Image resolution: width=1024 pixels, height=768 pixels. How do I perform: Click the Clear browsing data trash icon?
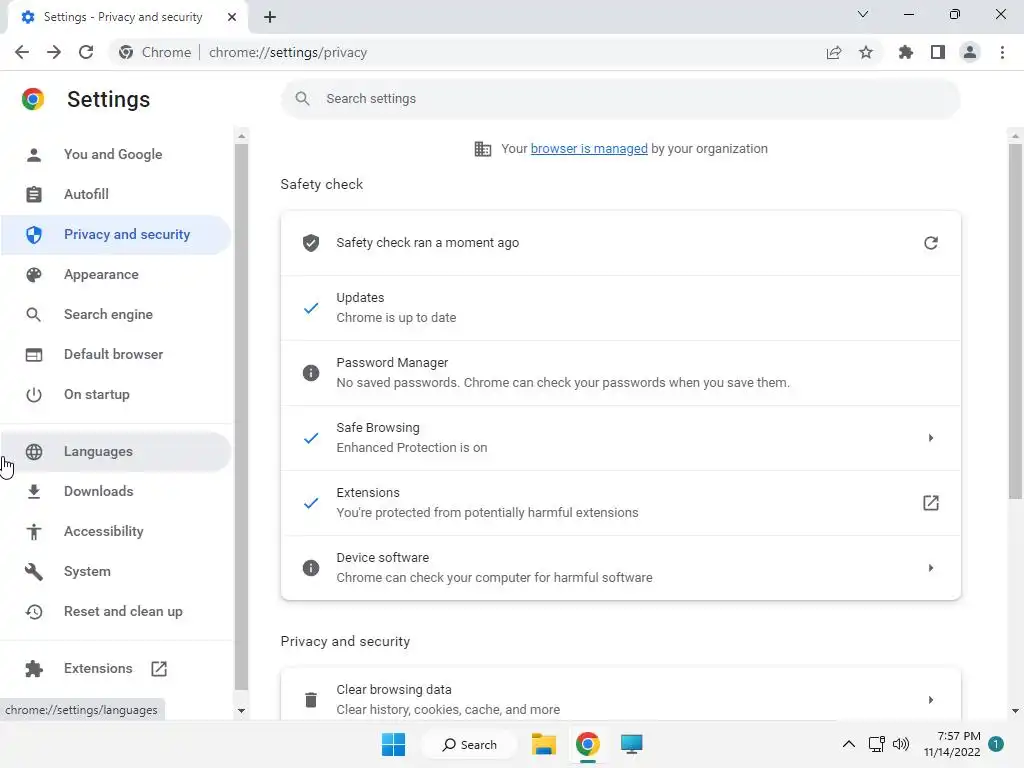point(311,699)
